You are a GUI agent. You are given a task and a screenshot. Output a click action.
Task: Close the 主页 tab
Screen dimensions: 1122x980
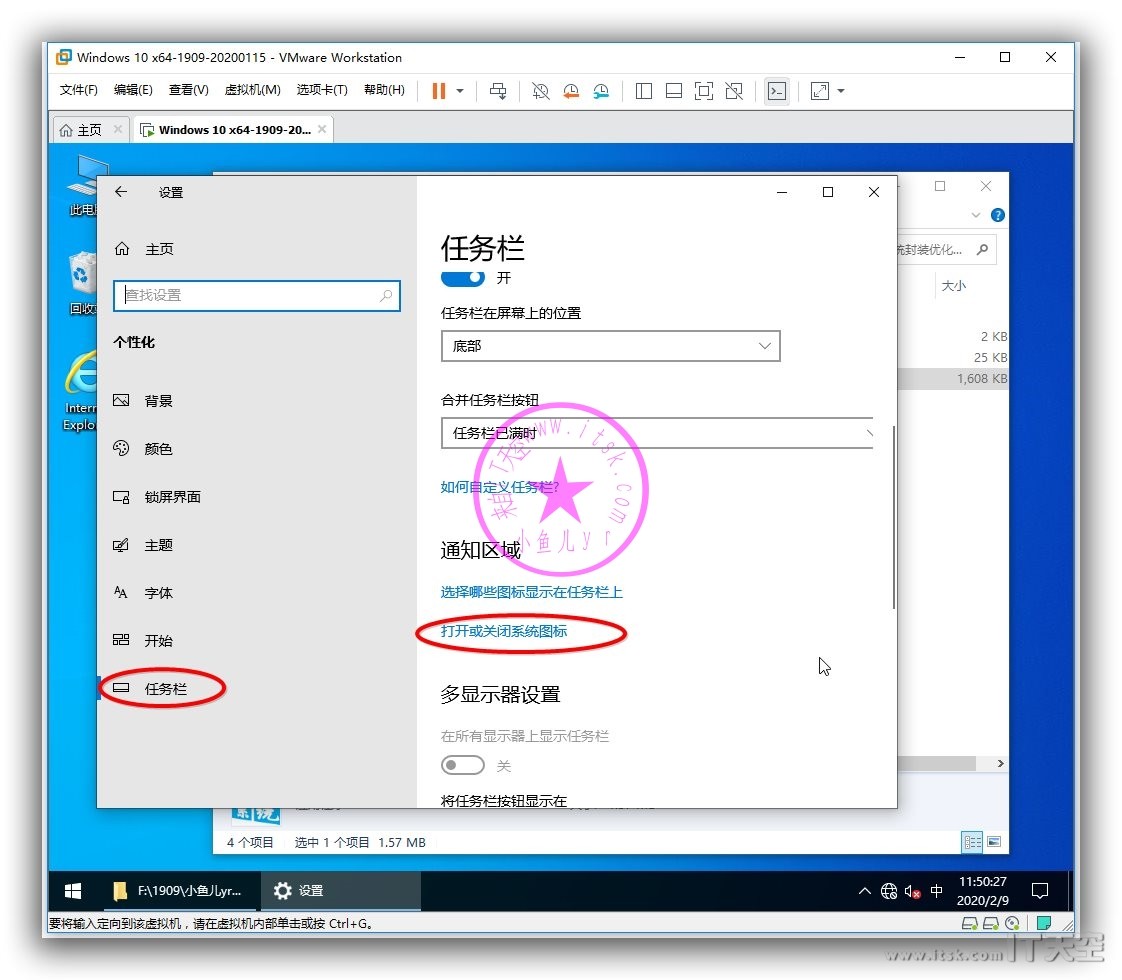pyautogui.click(x=118, y=129)
